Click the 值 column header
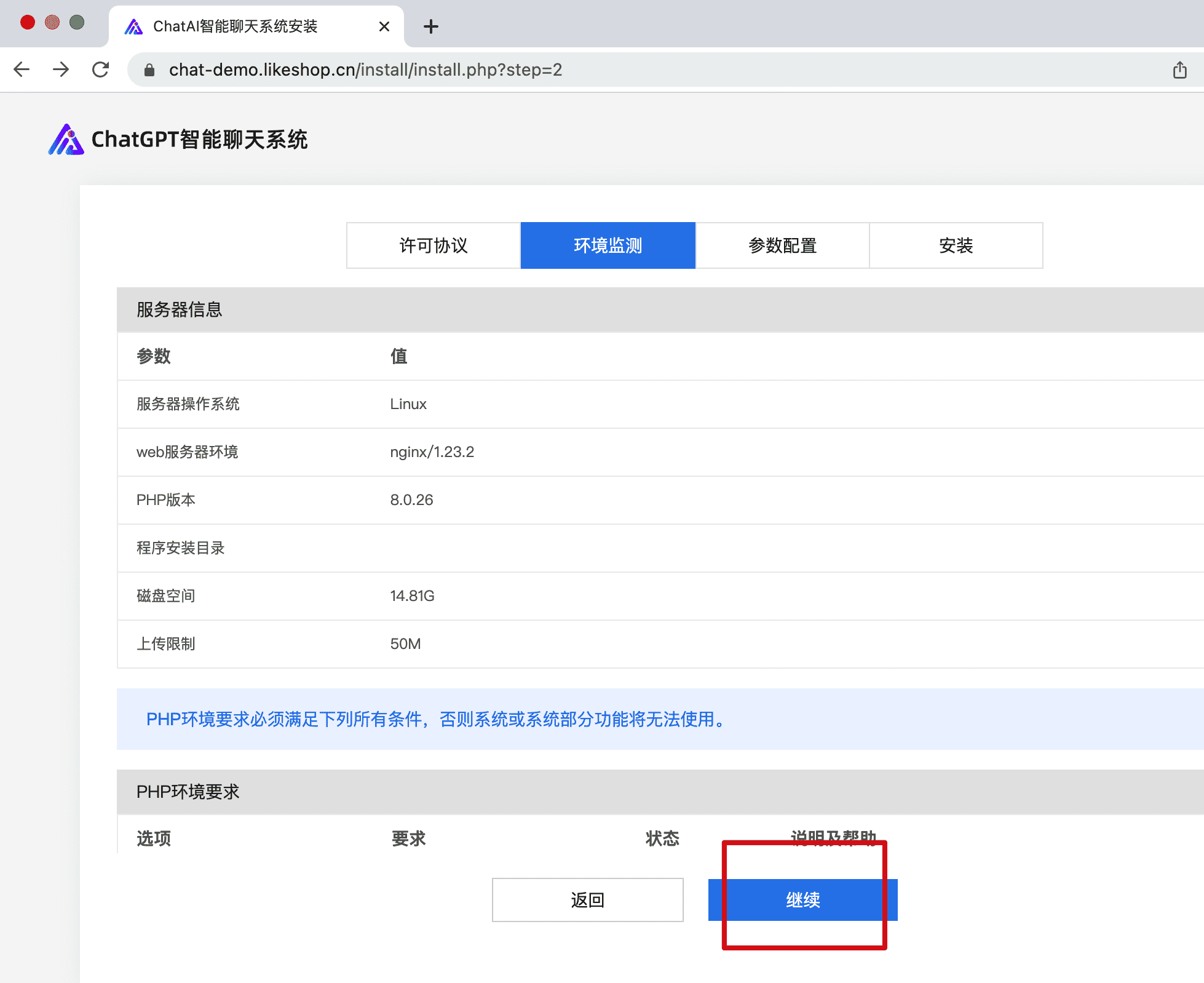 399,356
